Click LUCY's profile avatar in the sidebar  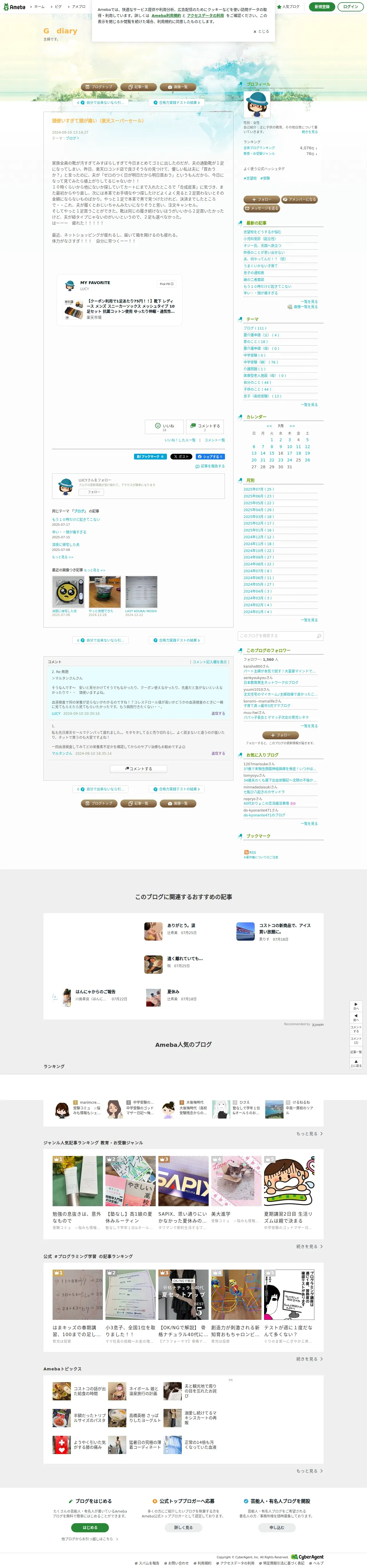point(257,105)
